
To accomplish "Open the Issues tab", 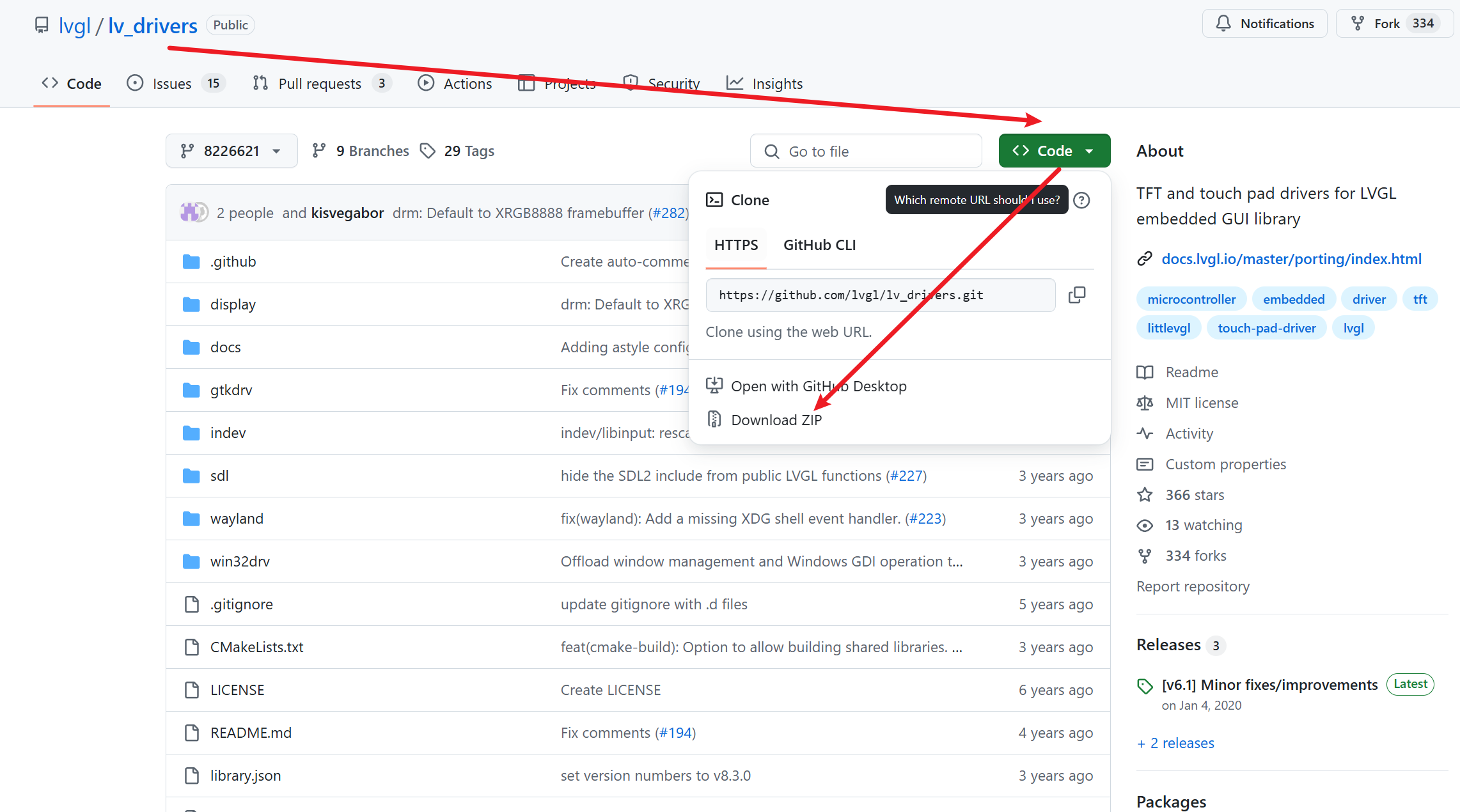I will click(x=173, y=84).
